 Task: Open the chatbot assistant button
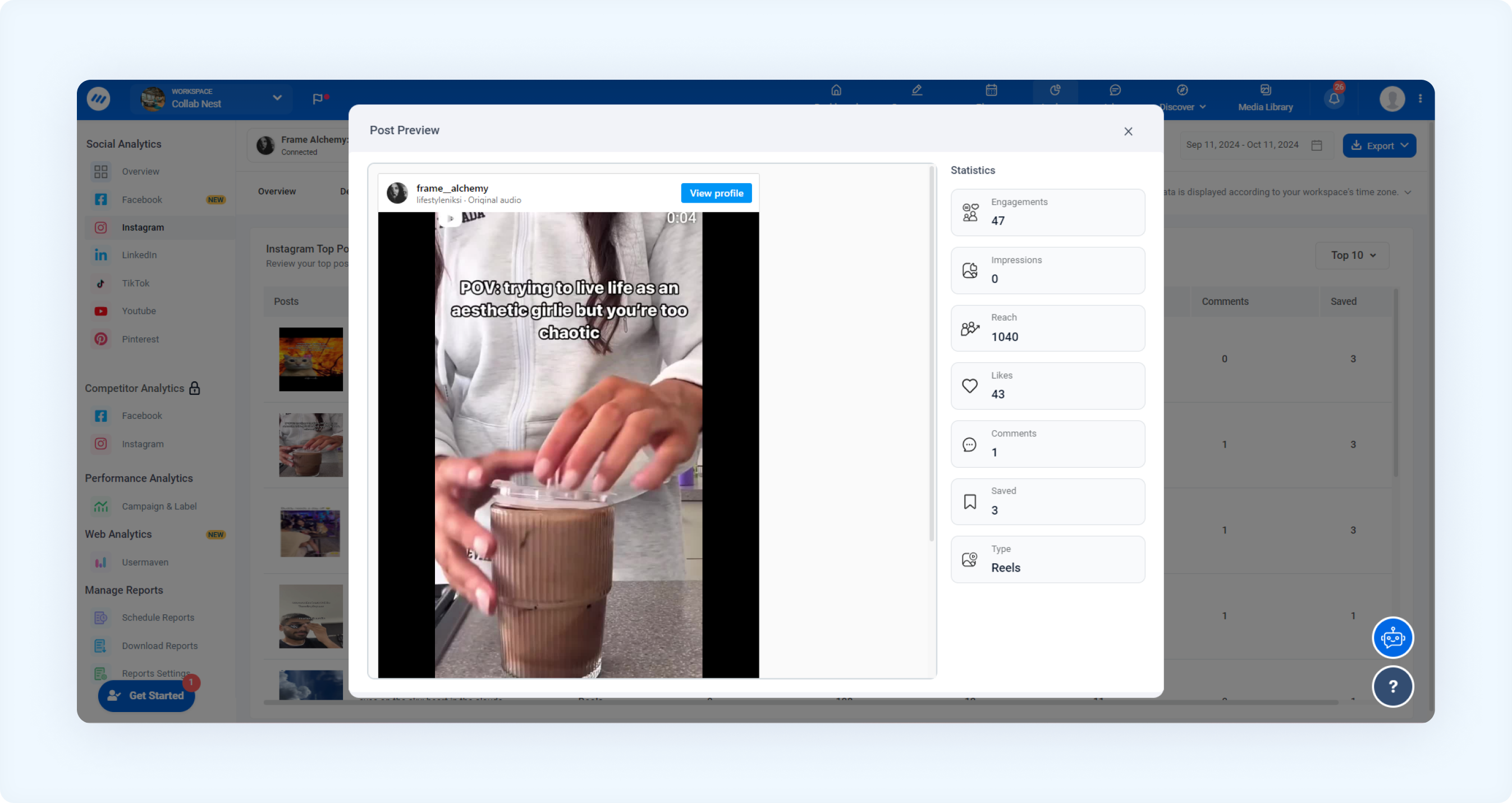click(x=1392, y=638)
